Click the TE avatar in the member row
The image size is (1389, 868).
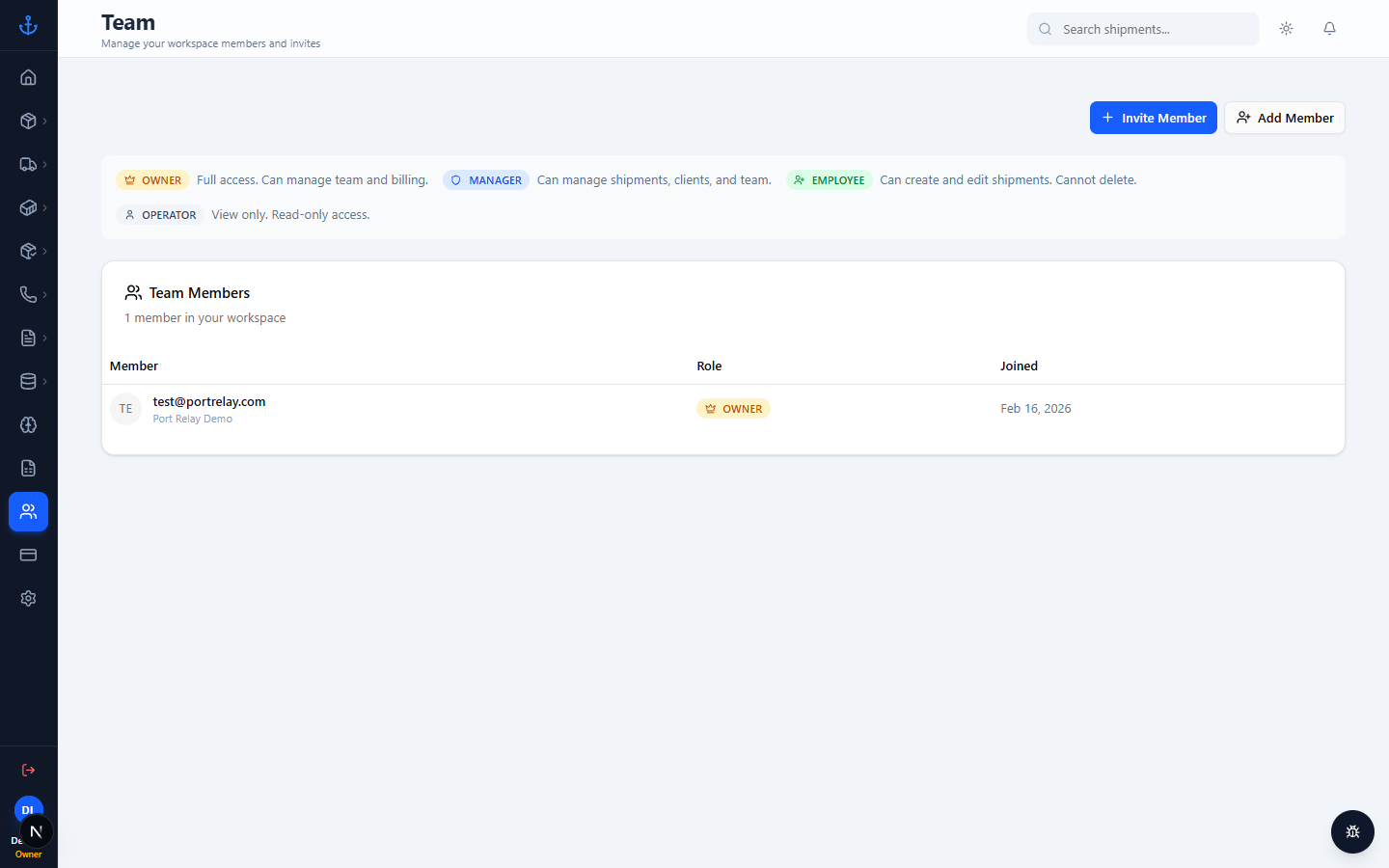coord(125,409)
